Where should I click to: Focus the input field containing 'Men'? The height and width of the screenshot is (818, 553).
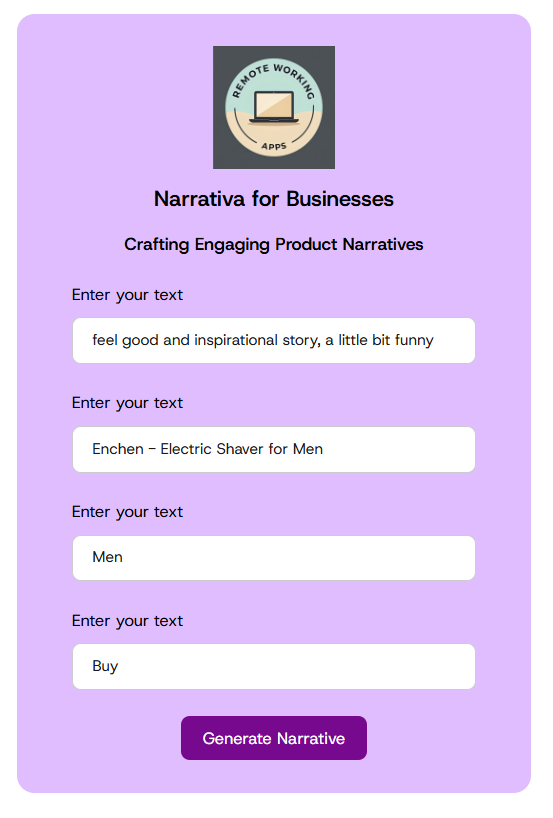274,558
